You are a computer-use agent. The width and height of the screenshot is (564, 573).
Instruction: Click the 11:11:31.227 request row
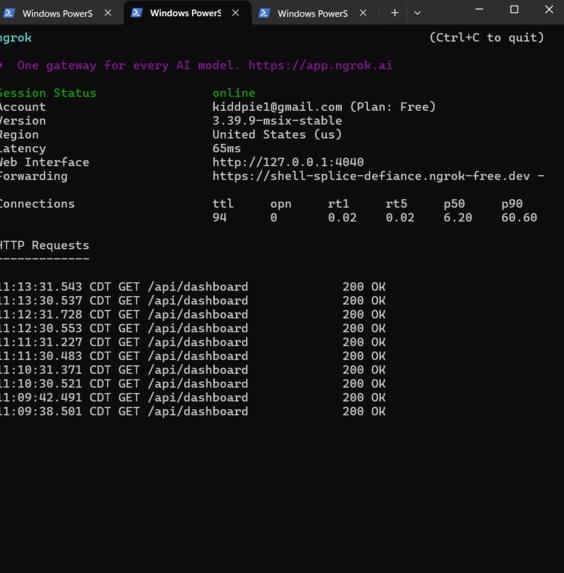point(193,342)
